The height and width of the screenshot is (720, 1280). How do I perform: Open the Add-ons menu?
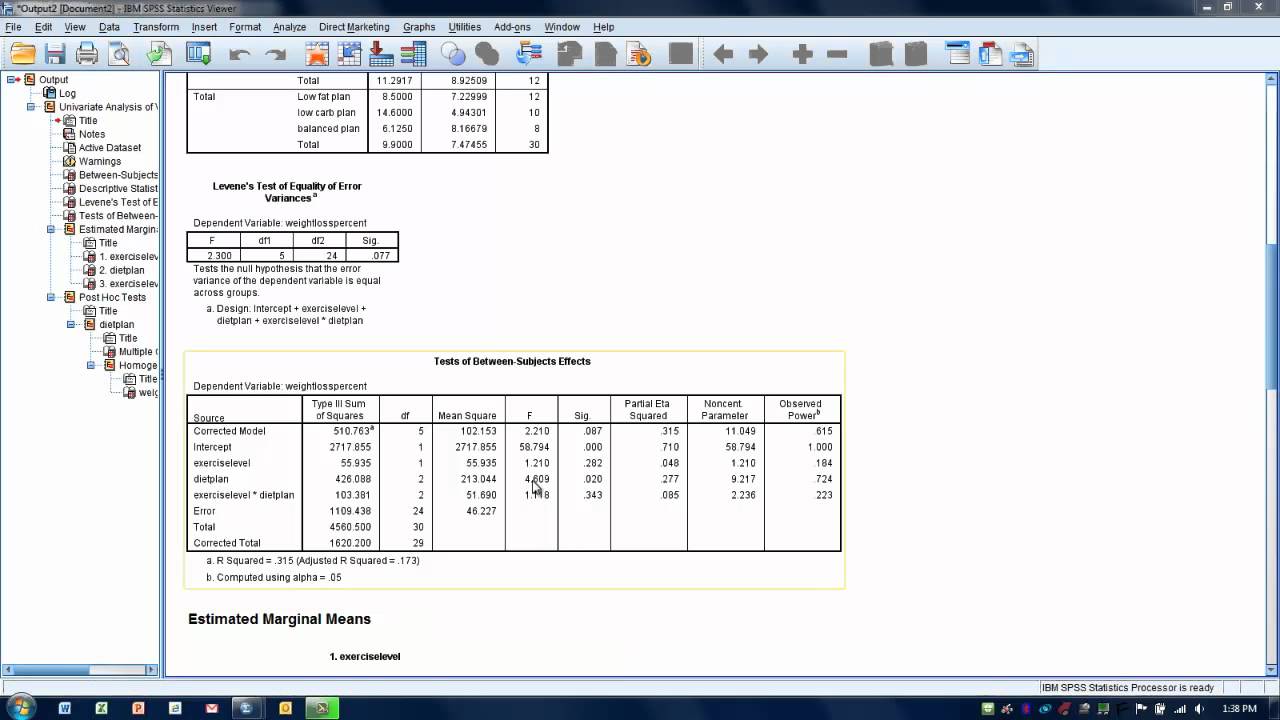[x=512, y=27]
